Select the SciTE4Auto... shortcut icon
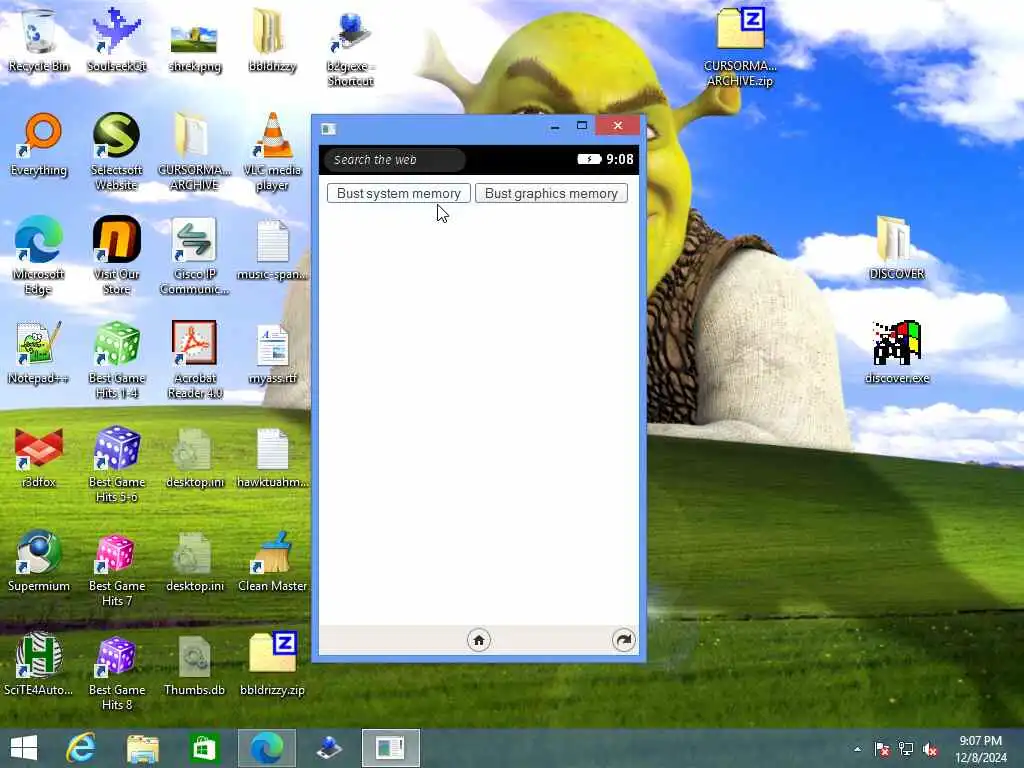 point(39,664)
